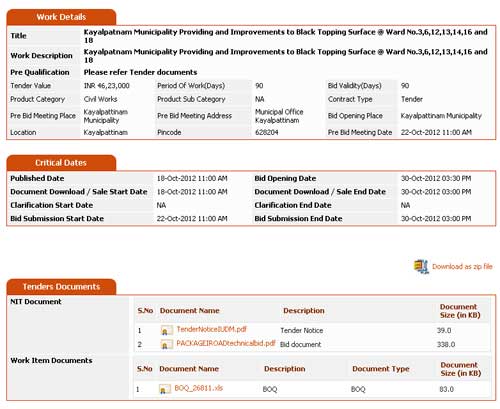Select the Work Details section header

coord(61,17)
